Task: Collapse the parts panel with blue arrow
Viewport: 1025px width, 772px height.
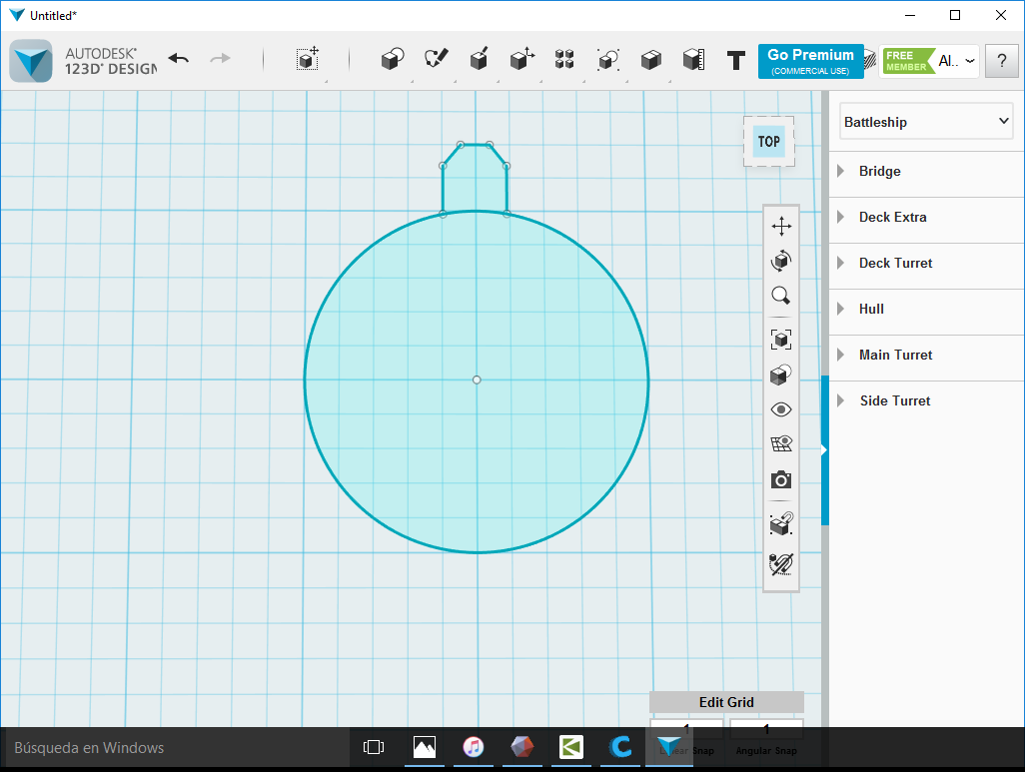Action: pos(824,450)
